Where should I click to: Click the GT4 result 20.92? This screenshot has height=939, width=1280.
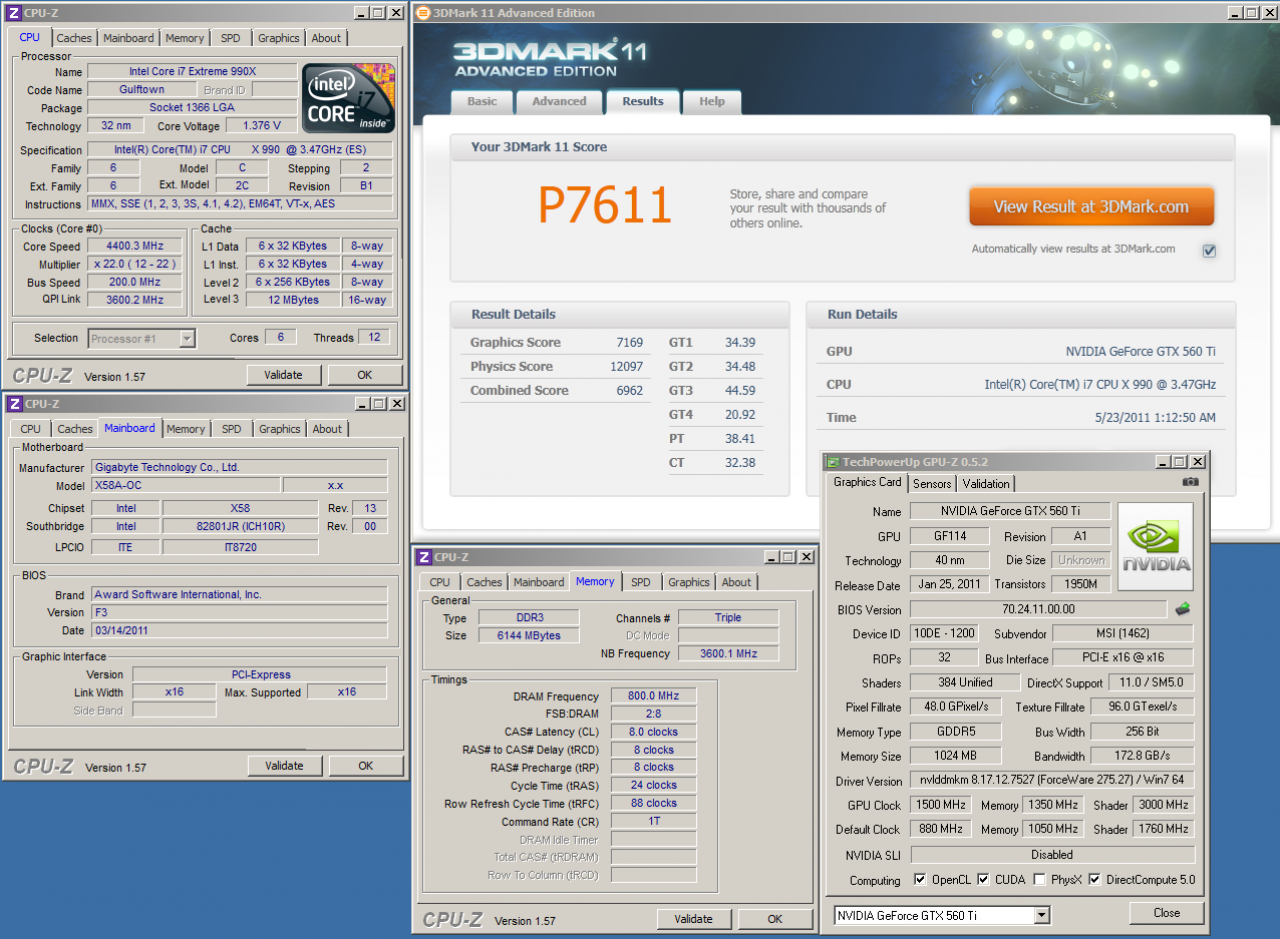coord(740,414)
